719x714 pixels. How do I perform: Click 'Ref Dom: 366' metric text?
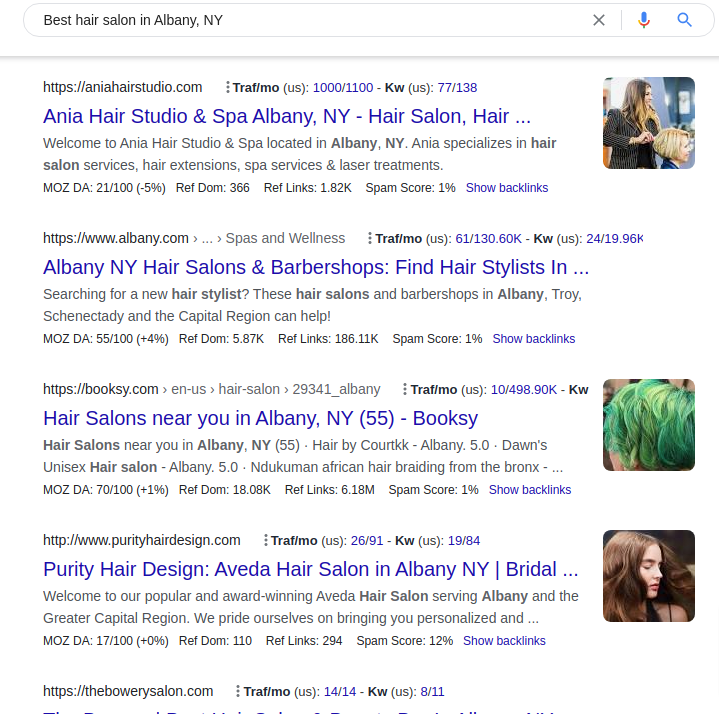[213, 188]
